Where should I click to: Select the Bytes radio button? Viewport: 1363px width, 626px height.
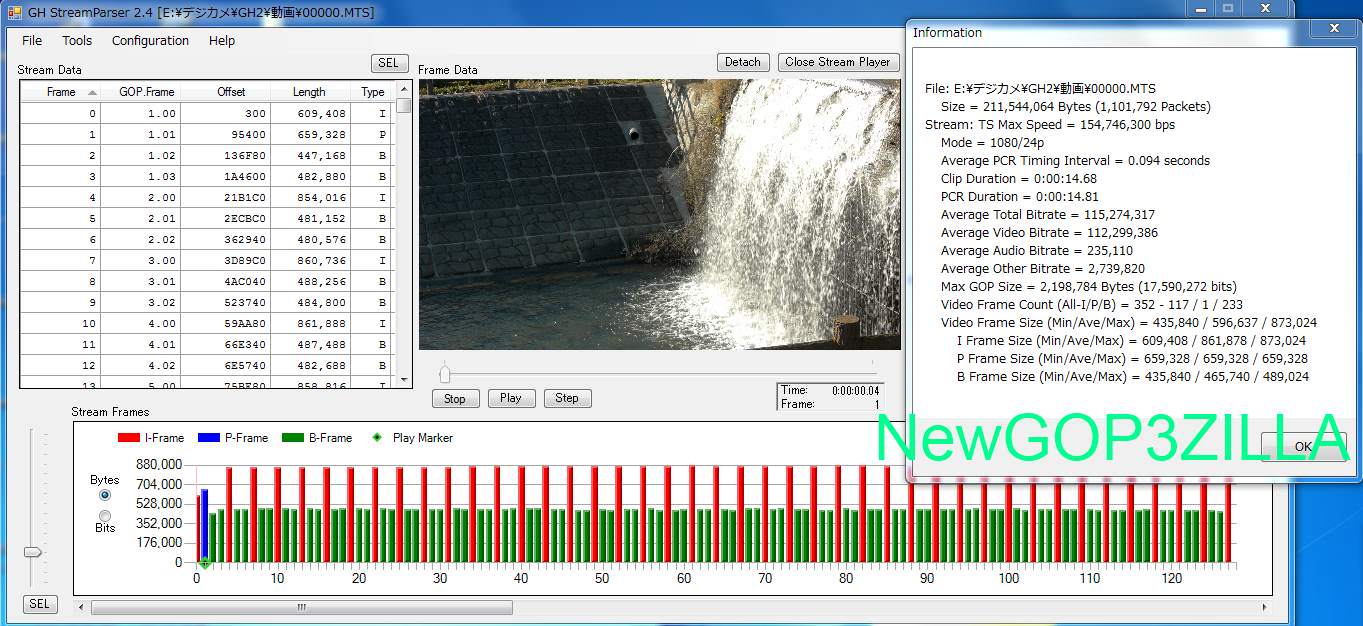(105, 495)
